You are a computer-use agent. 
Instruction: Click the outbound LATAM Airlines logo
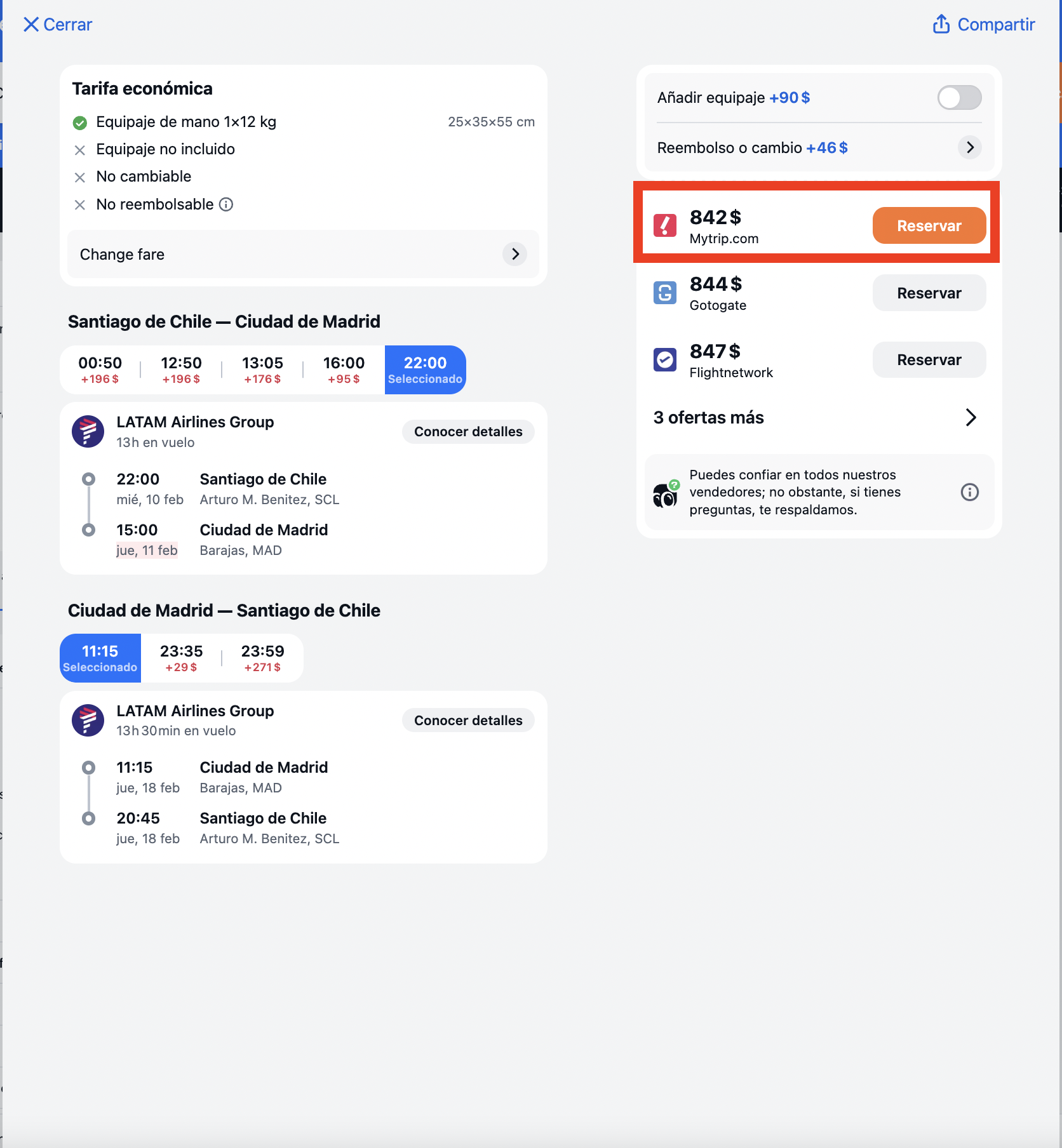pos(88,432)
